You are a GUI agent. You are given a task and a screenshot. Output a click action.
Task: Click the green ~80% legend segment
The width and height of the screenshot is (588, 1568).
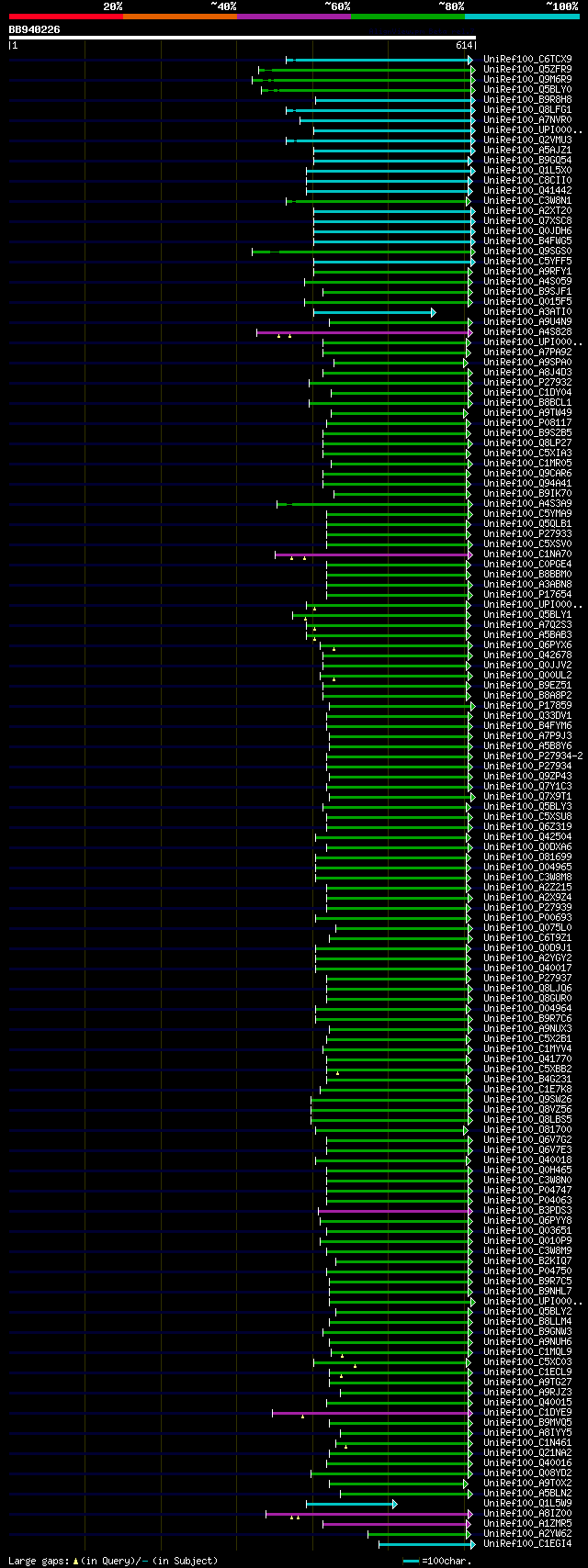point(408,16)
